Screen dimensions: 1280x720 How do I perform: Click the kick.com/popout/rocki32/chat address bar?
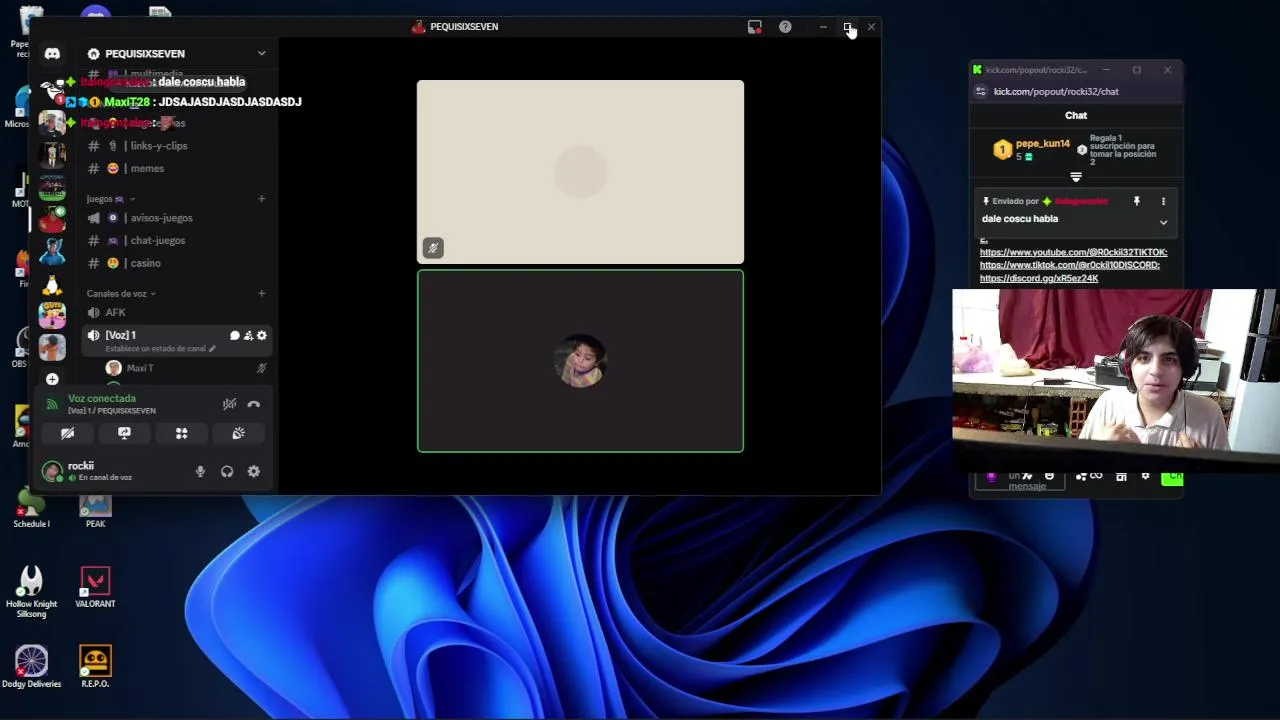pos(1056,91)
